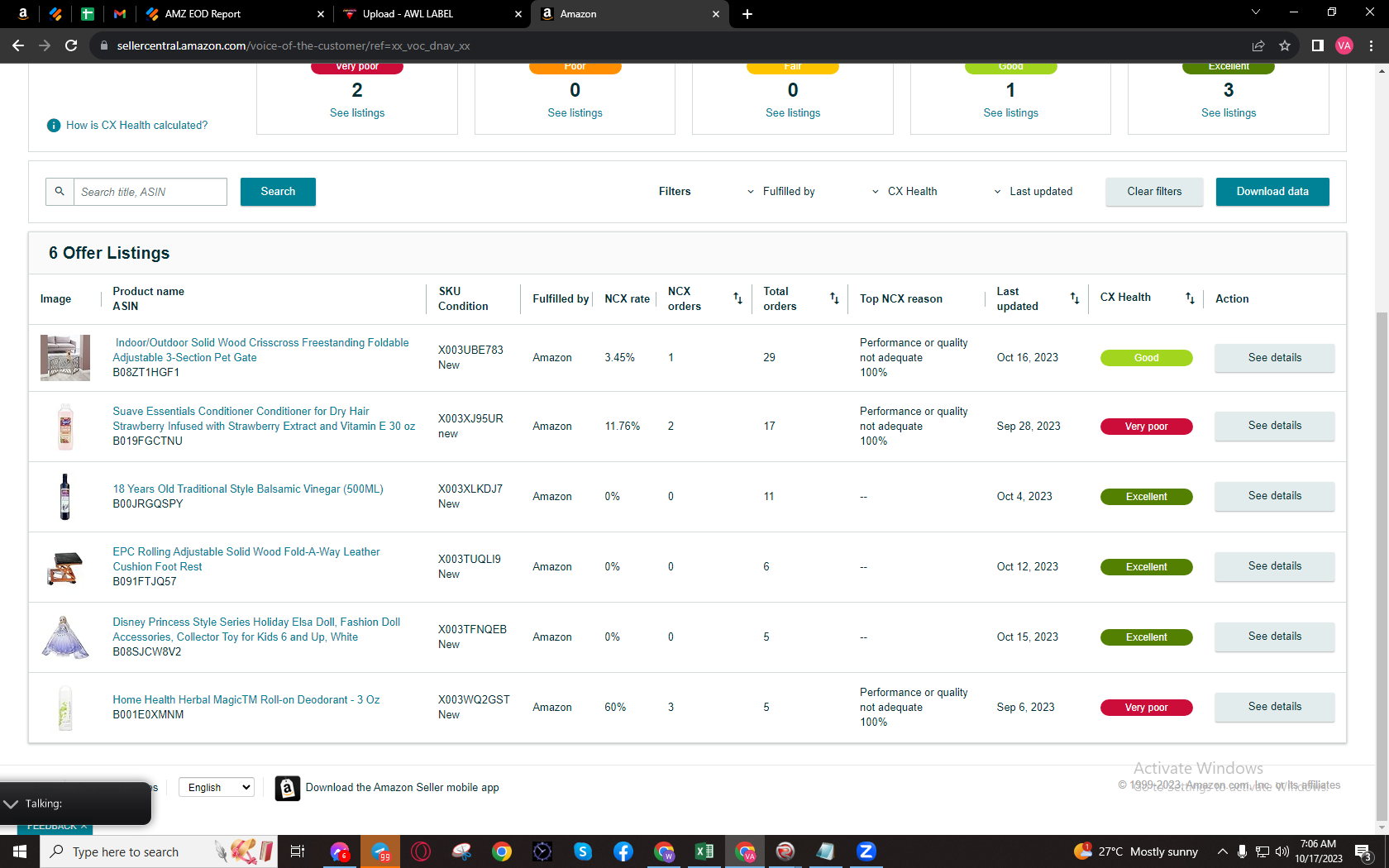Screen dimensions: 1389x868
Task: Open Skype from the taskbar
Action: pyautogui.click(x=583, y=851)
